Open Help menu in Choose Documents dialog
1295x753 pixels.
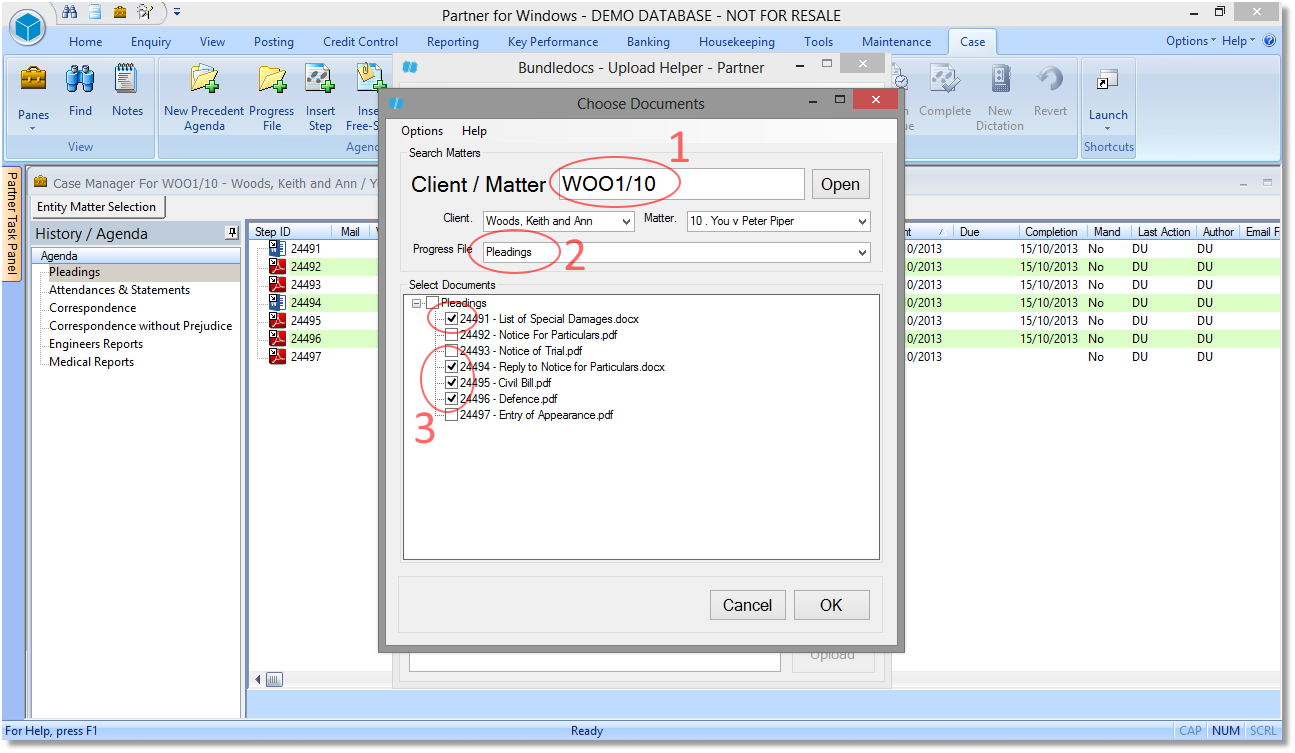coord(474,131)
